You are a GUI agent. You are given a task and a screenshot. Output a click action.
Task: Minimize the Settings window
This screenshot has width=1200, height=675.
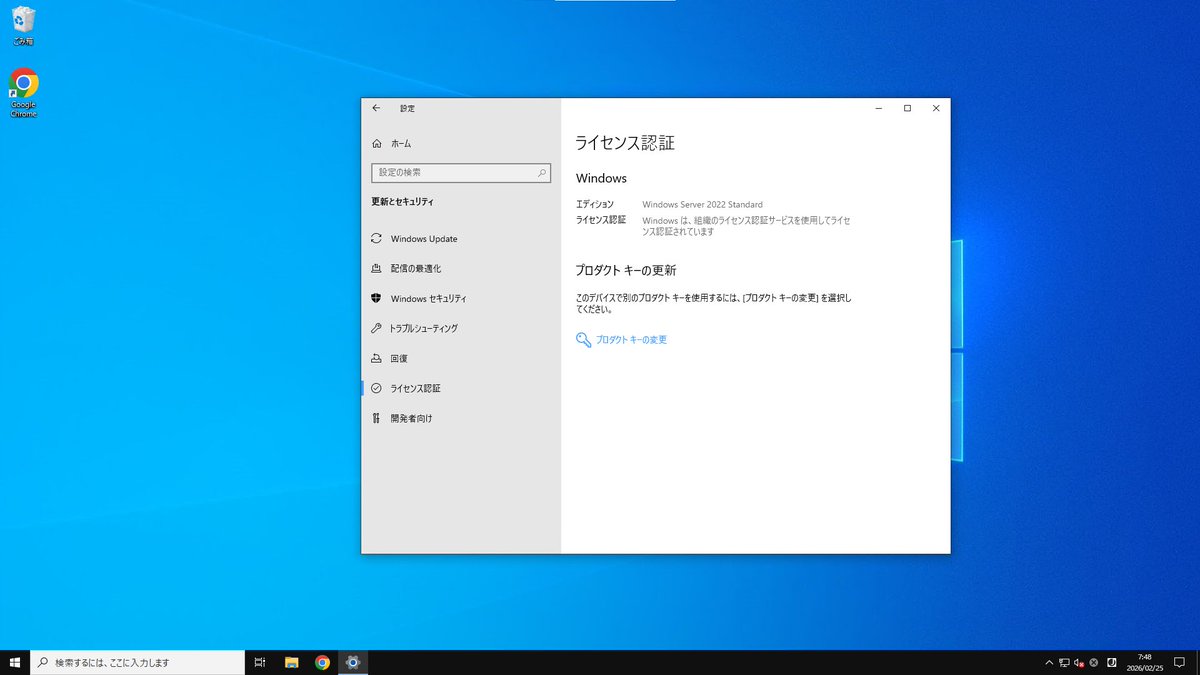878,108
